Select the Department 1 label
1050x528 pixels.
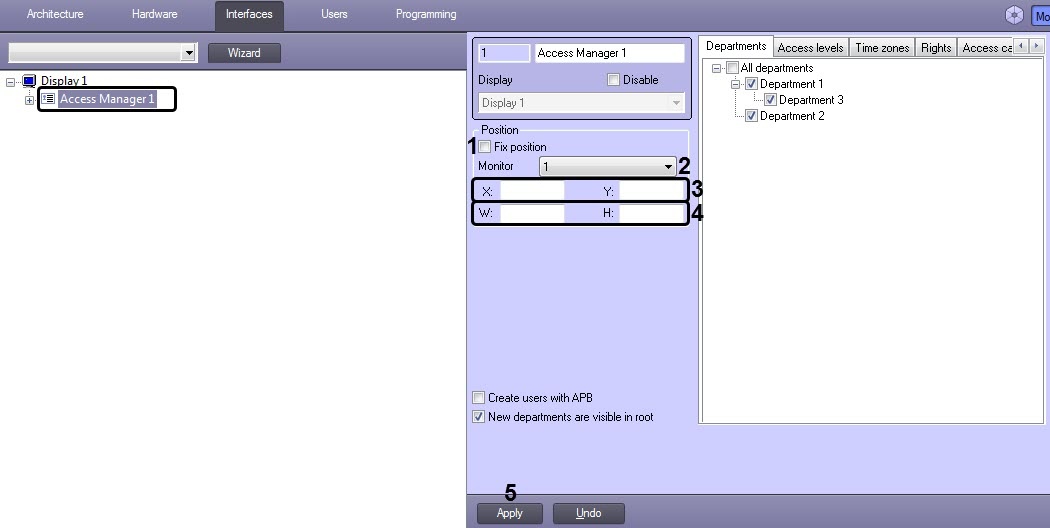click(x=792, y=84)
